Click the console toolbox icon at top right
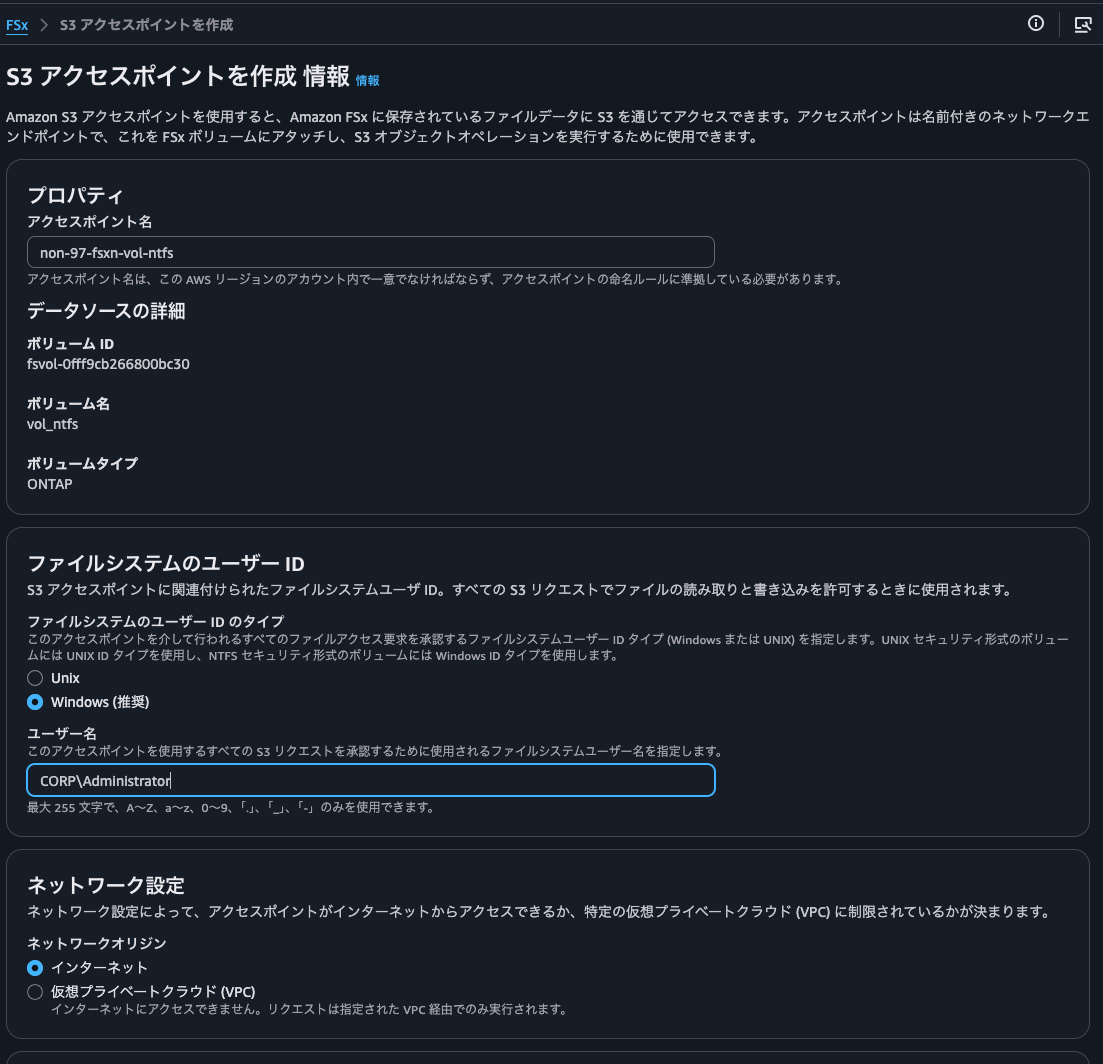 (1083, 24)
